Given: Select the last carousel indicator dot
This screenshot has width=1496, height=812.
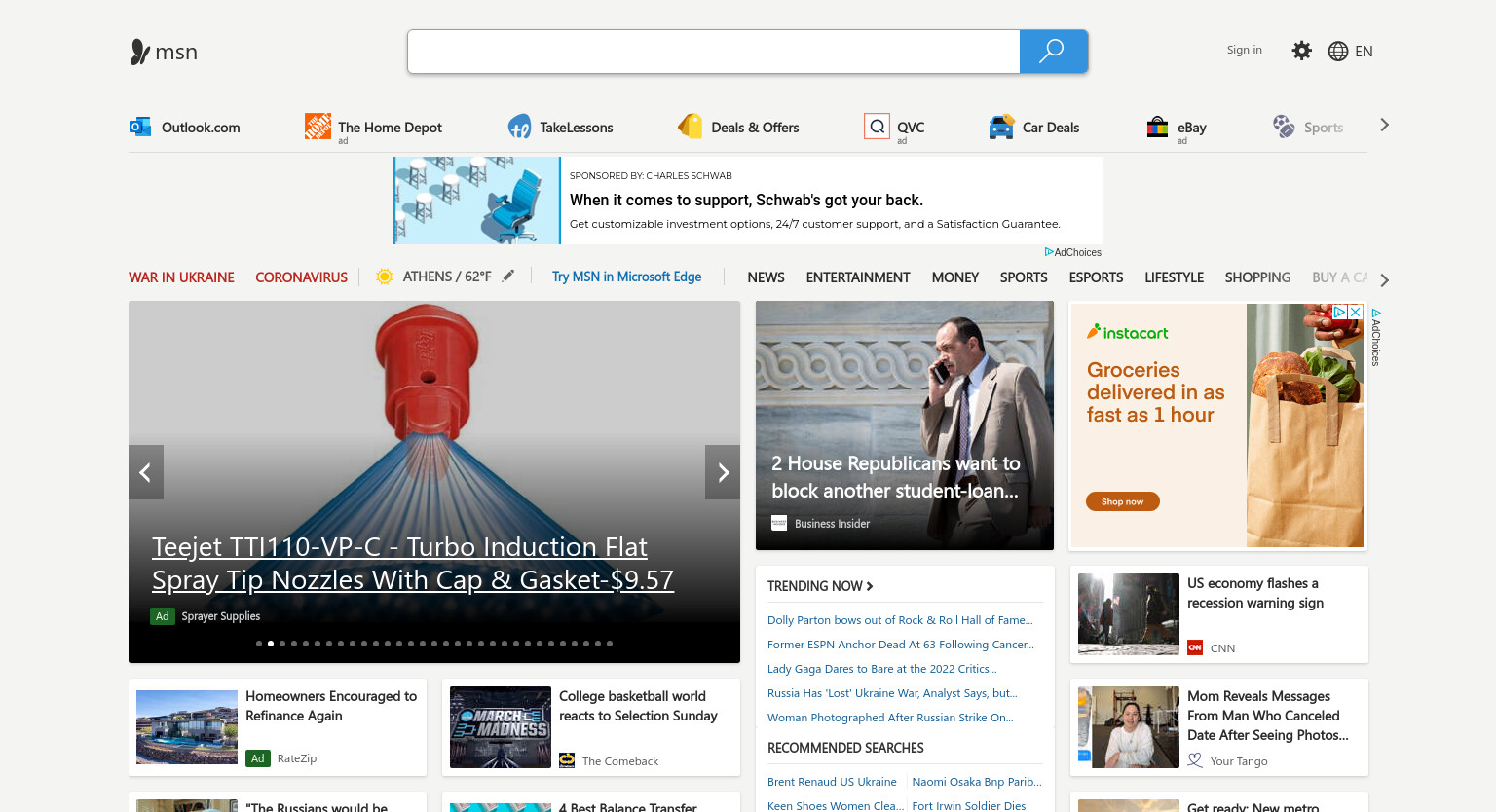Looking at the screenshot, I should [610, 644].
